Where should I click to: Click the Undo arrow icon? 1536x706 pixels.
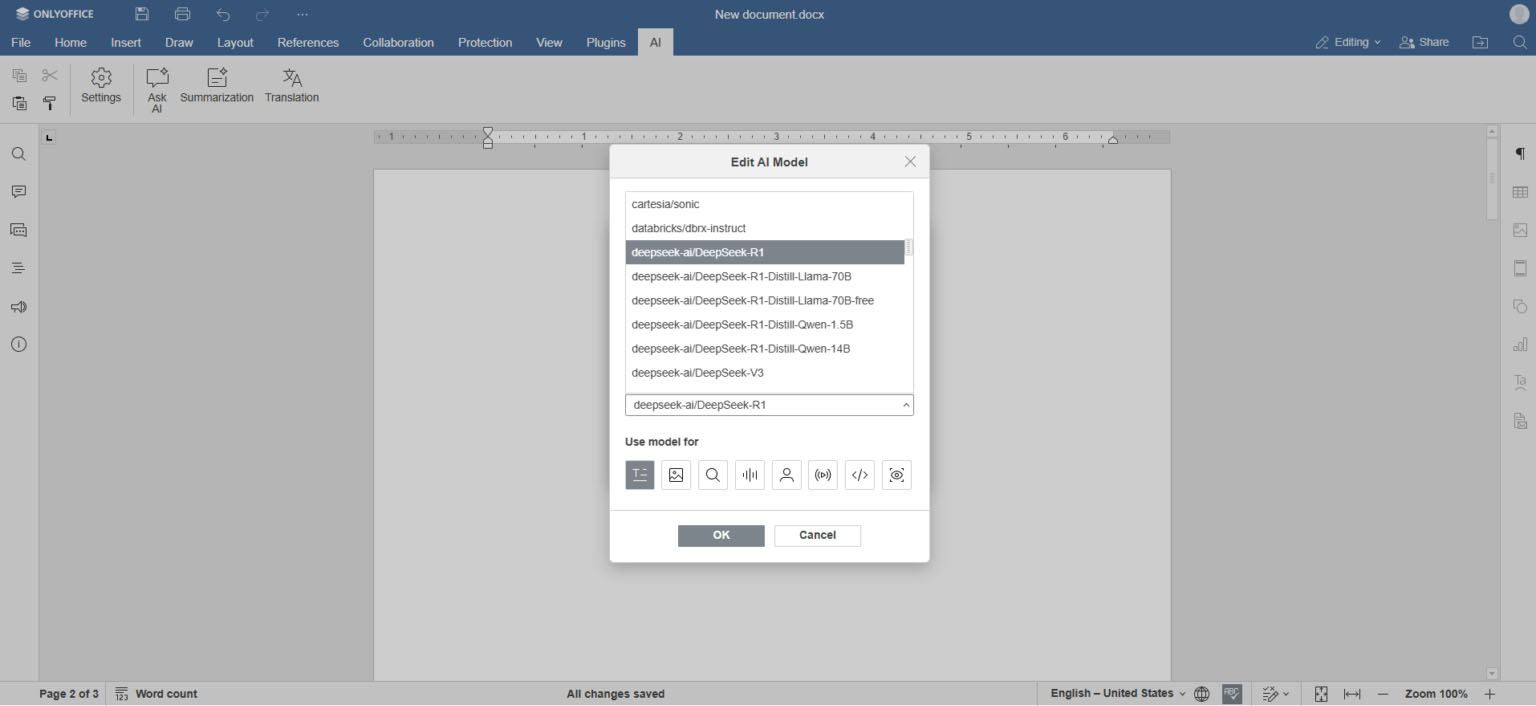click(223, 14)
